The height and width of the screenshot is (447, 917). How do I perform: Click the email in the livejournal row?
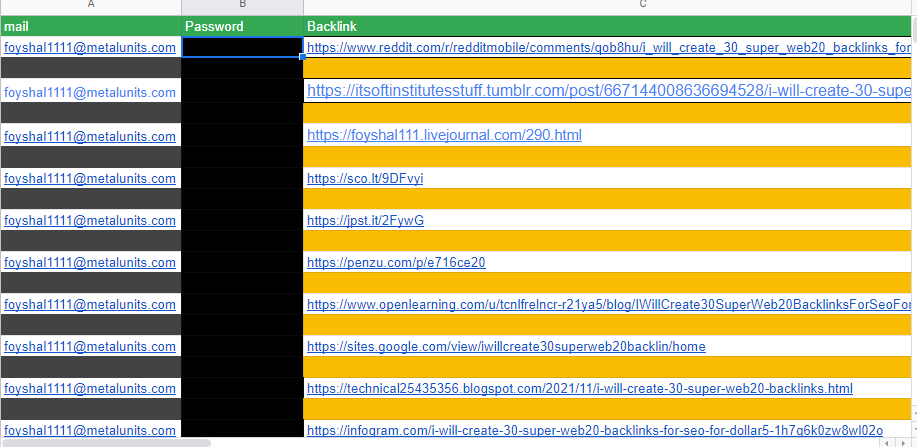[89, 136]
